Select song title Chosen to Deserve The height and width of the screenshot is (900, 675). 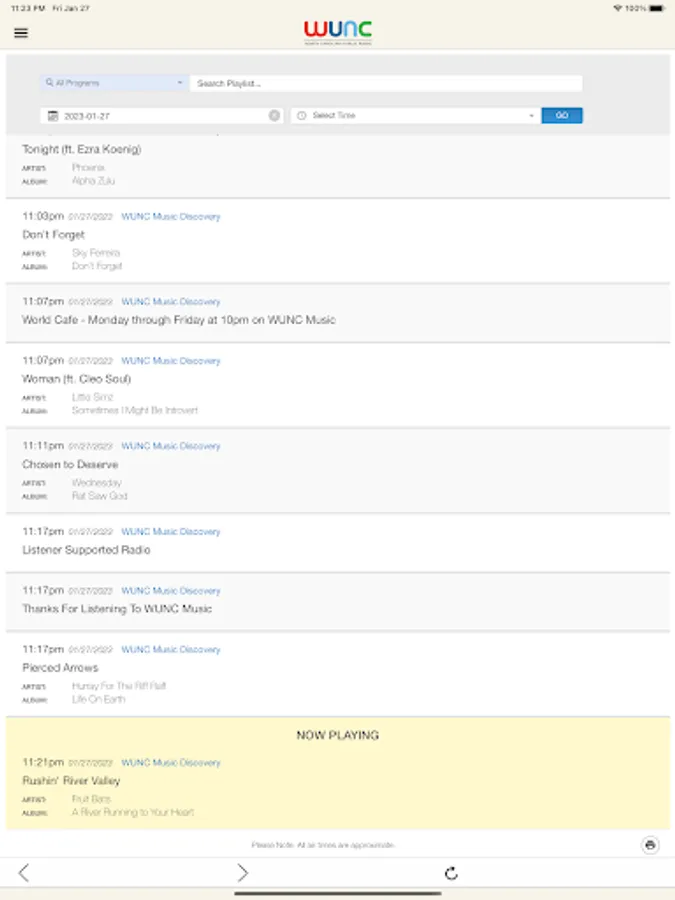70,464
